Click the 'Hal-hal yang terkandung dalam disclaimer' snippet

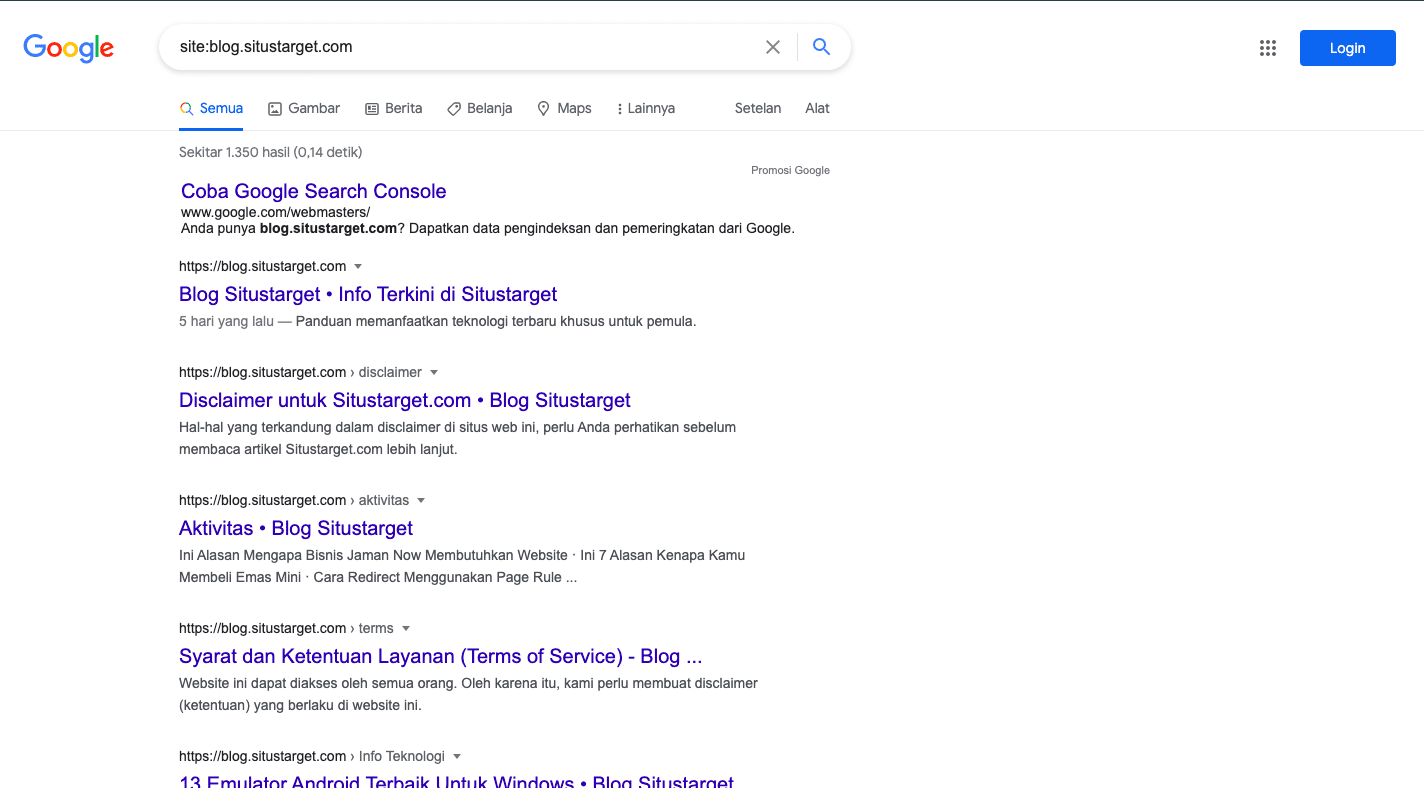point(457,438)
